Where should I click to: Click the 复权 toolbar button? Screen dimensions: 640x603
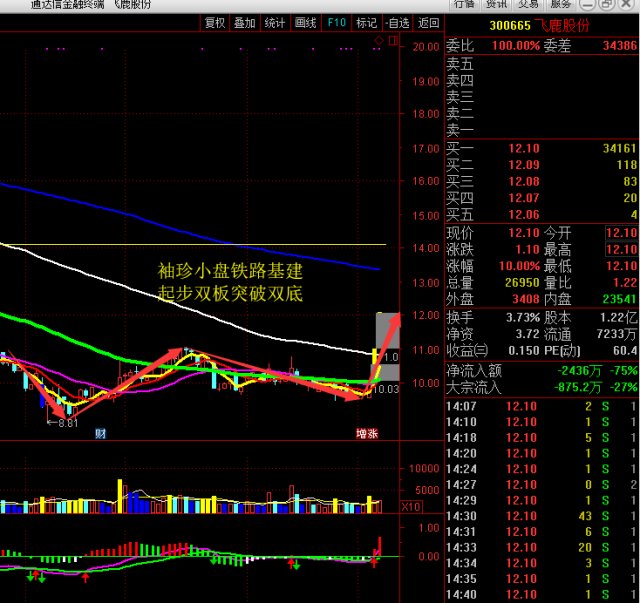tap(215, 23)
